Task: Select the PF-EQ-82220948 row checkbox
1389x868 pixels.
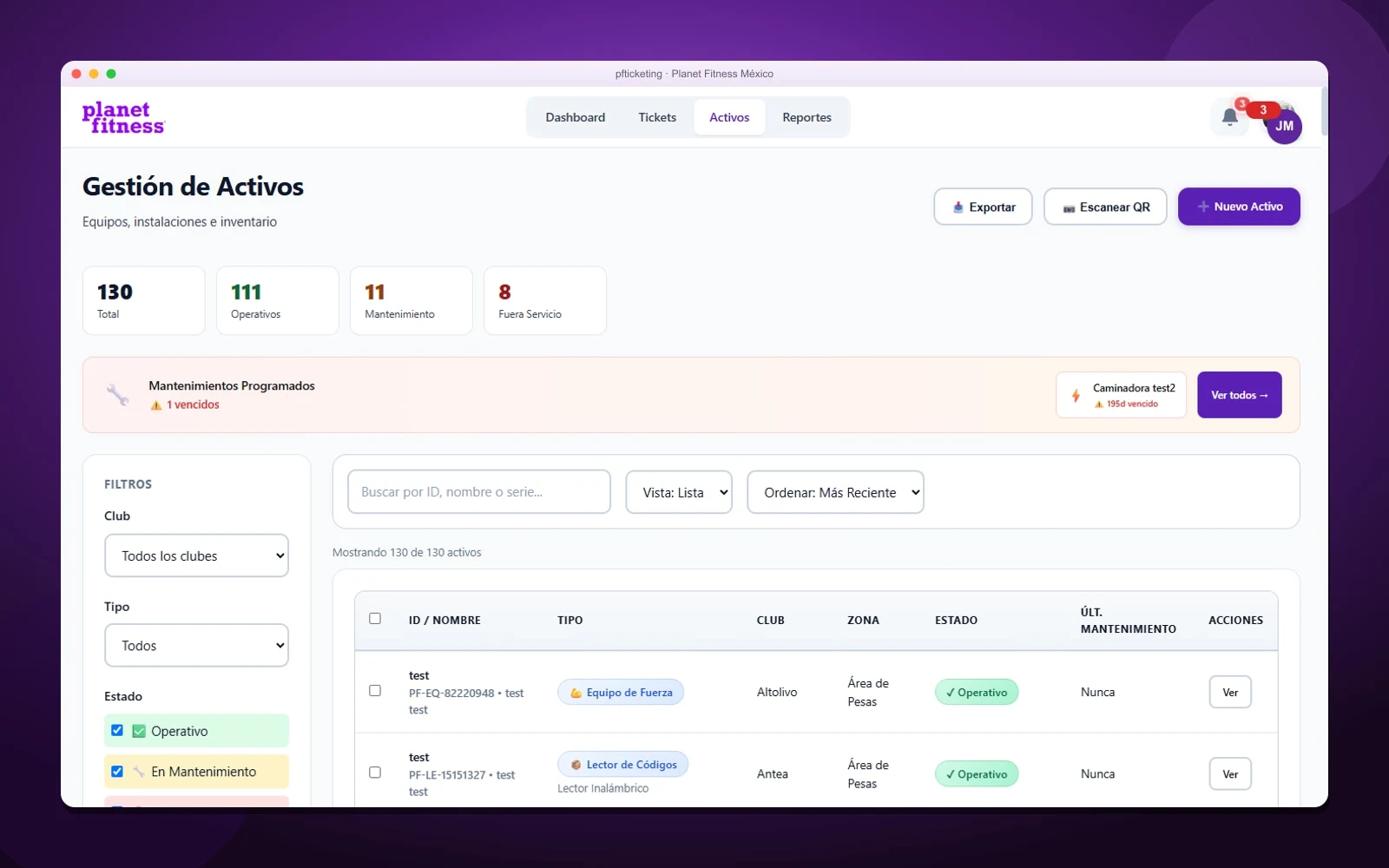Action: coord(375,691)
